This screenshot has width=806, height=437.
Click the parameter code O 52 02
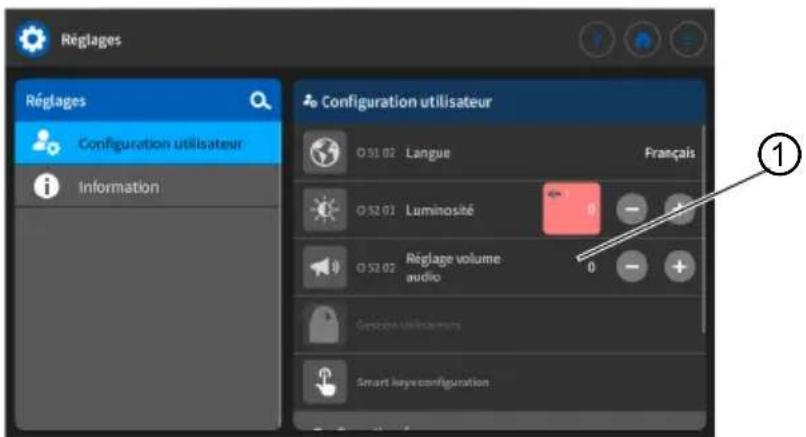376,268
